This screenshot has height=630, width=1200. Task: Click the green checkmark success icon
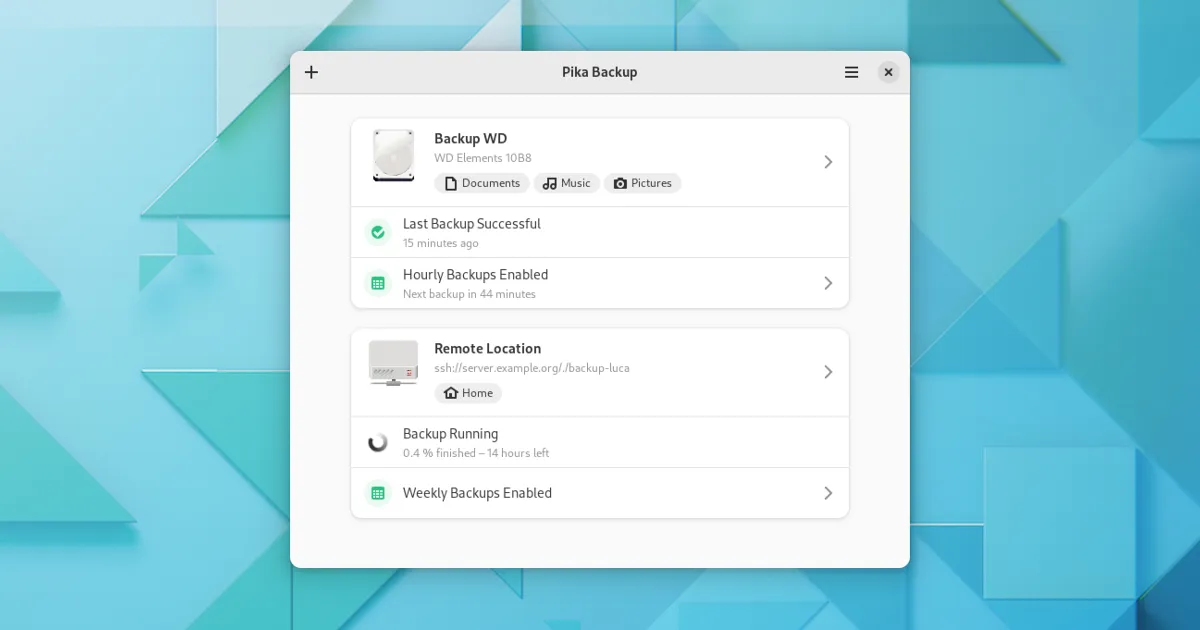[x=378, y=232]
